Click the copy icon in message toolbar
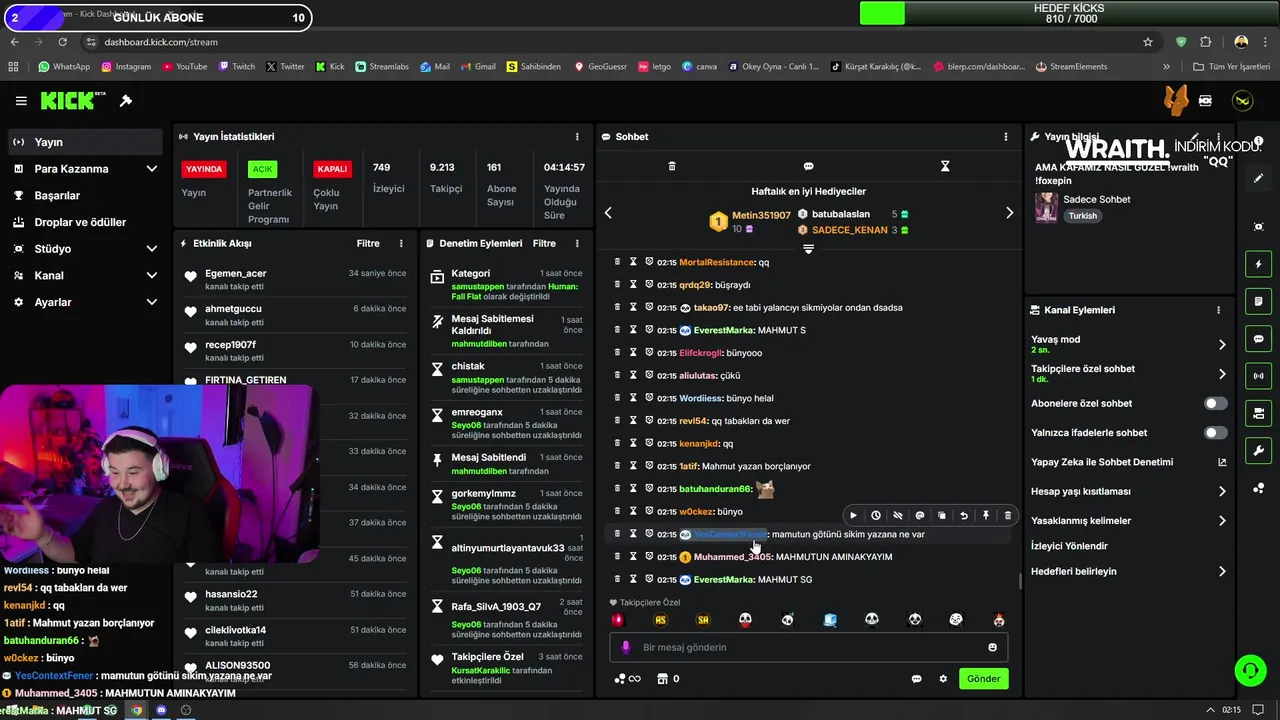Image resolution: width=1280 pixels, height=720 pixels. click(942, 515)
